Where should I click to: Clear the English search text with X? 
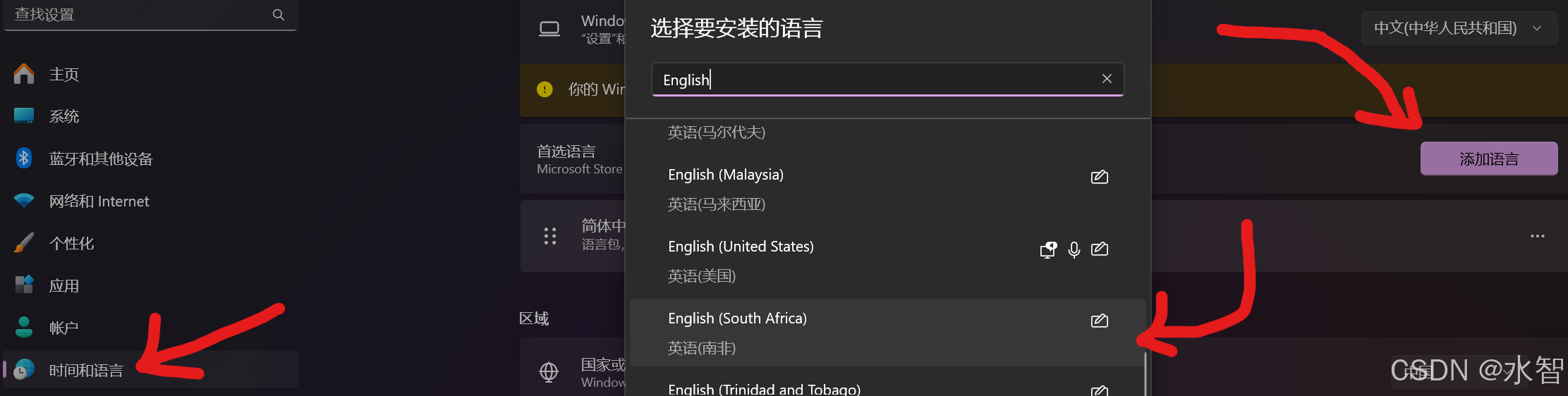click(1107, 79)
